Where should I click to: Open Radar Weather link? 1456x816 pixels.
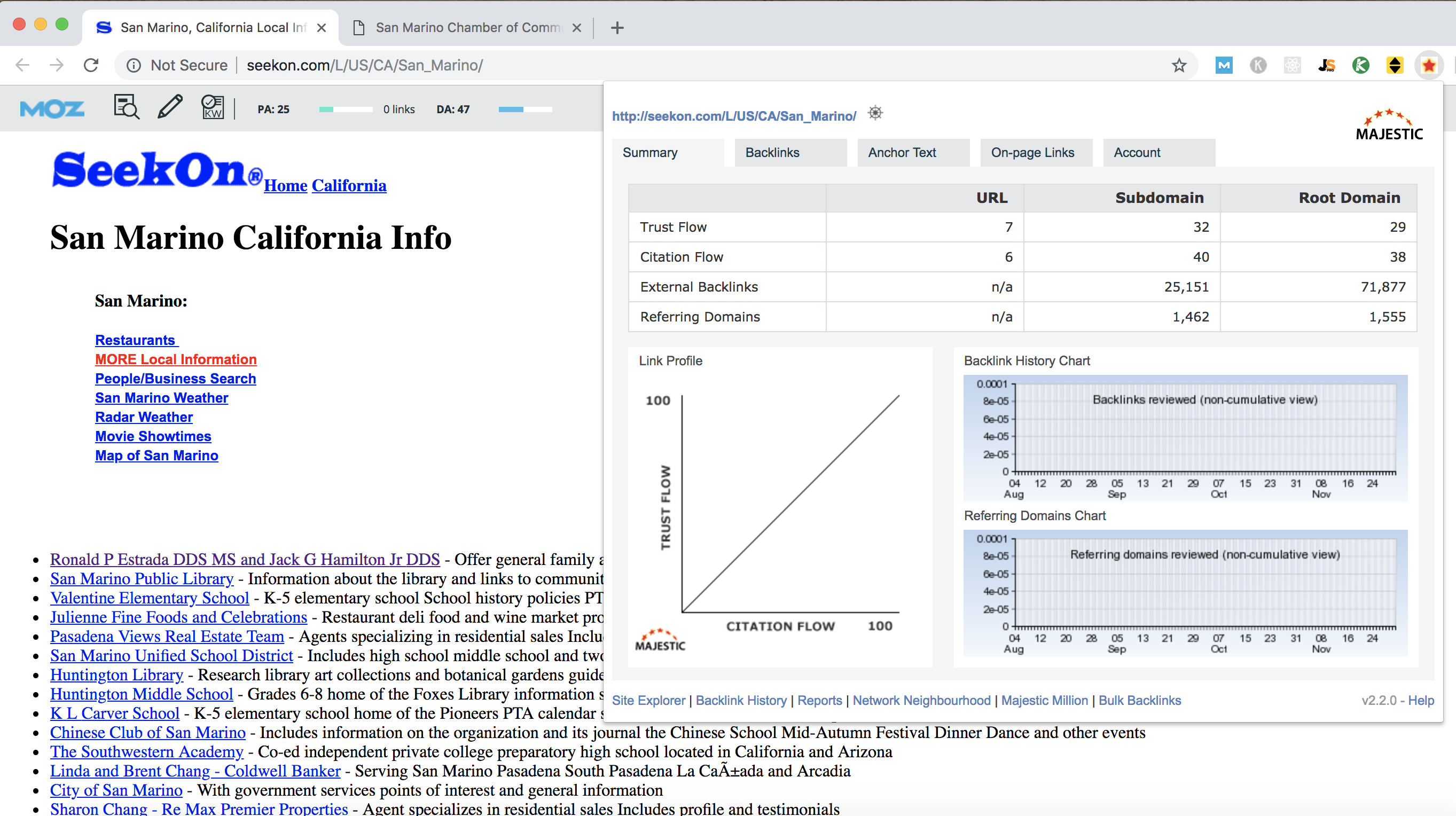click(144, 417)
